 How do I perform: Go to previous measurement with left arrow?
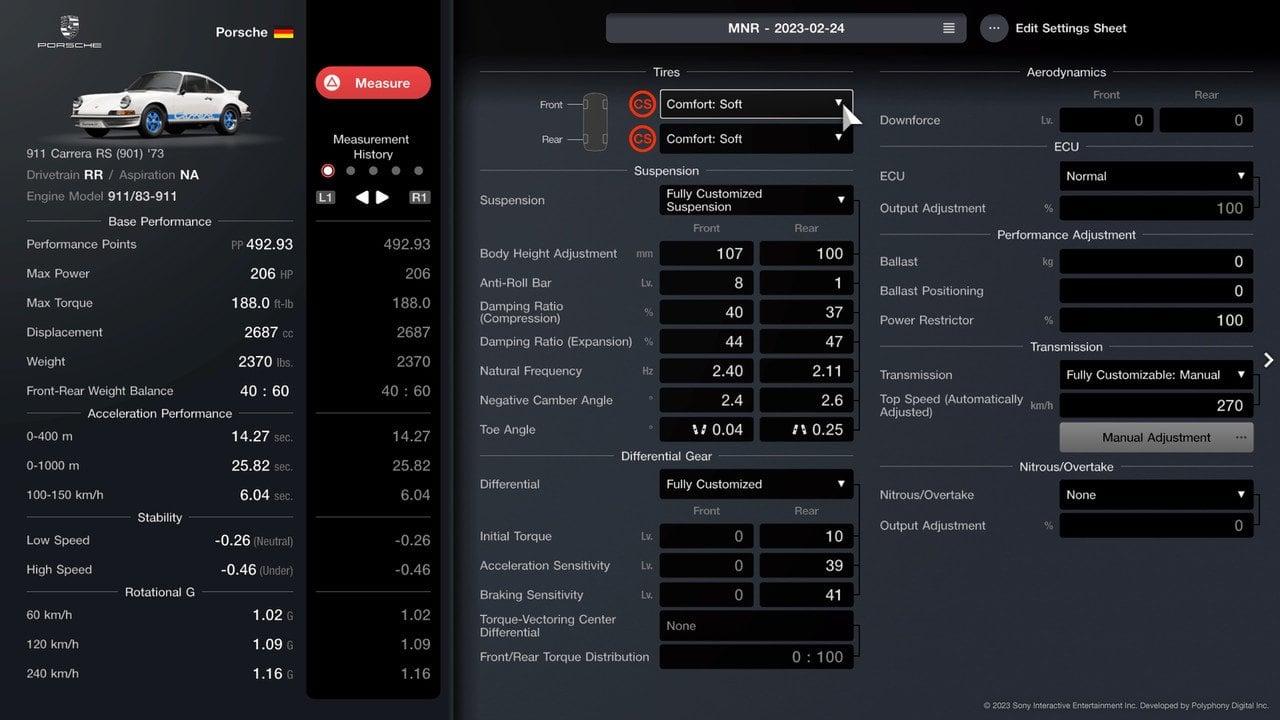click(x=362, y=197)
